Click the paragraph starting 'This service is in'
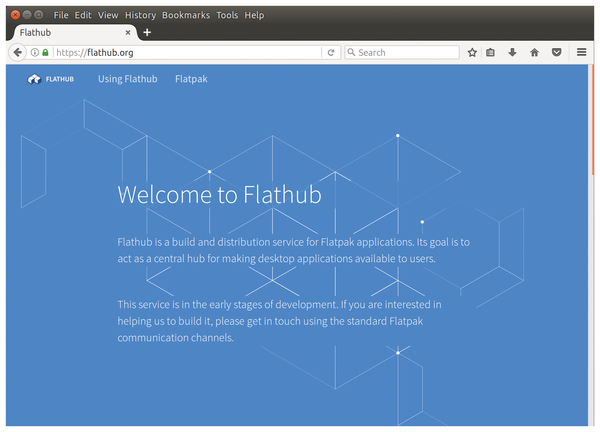Screen dimensions: 600x432 (279, 321)
